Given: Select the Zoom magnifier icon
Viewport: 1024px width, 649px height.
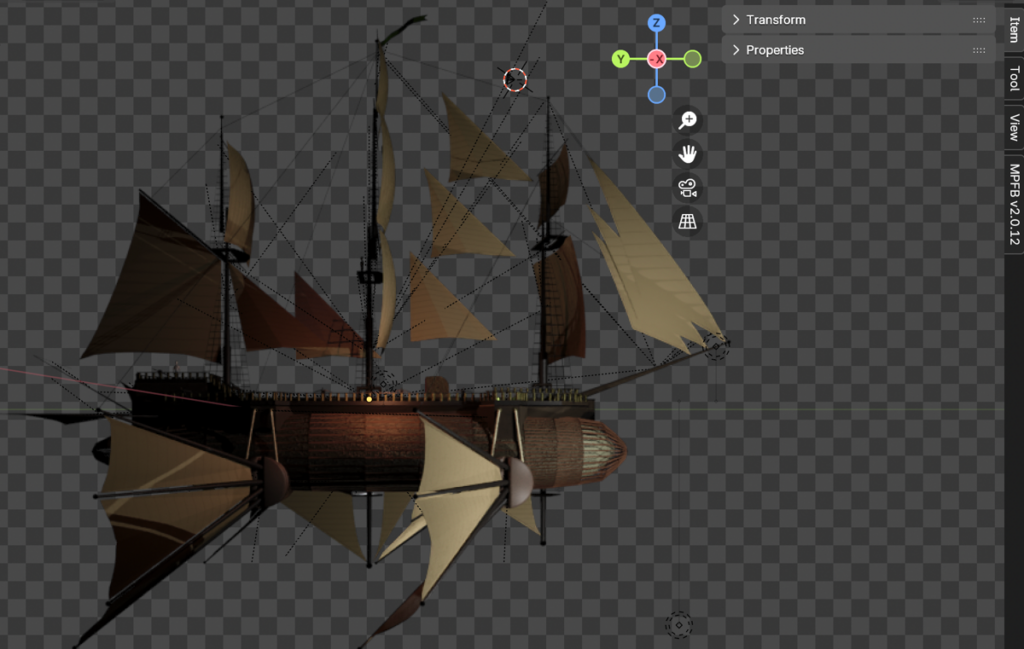Looking at the screenshot, I should [686, 120].
